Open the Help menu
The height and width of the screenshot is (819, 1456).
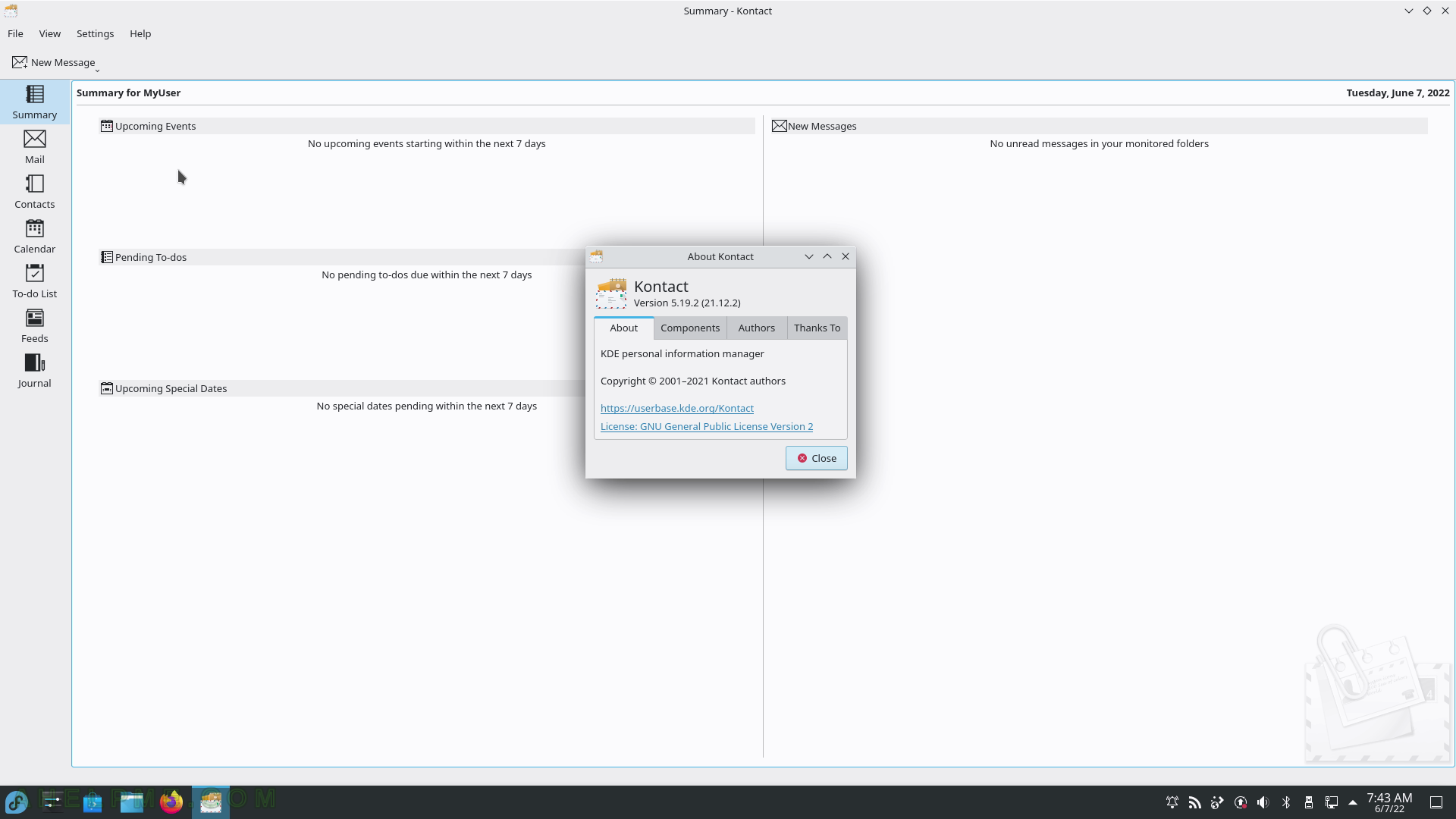pos(140,33)
